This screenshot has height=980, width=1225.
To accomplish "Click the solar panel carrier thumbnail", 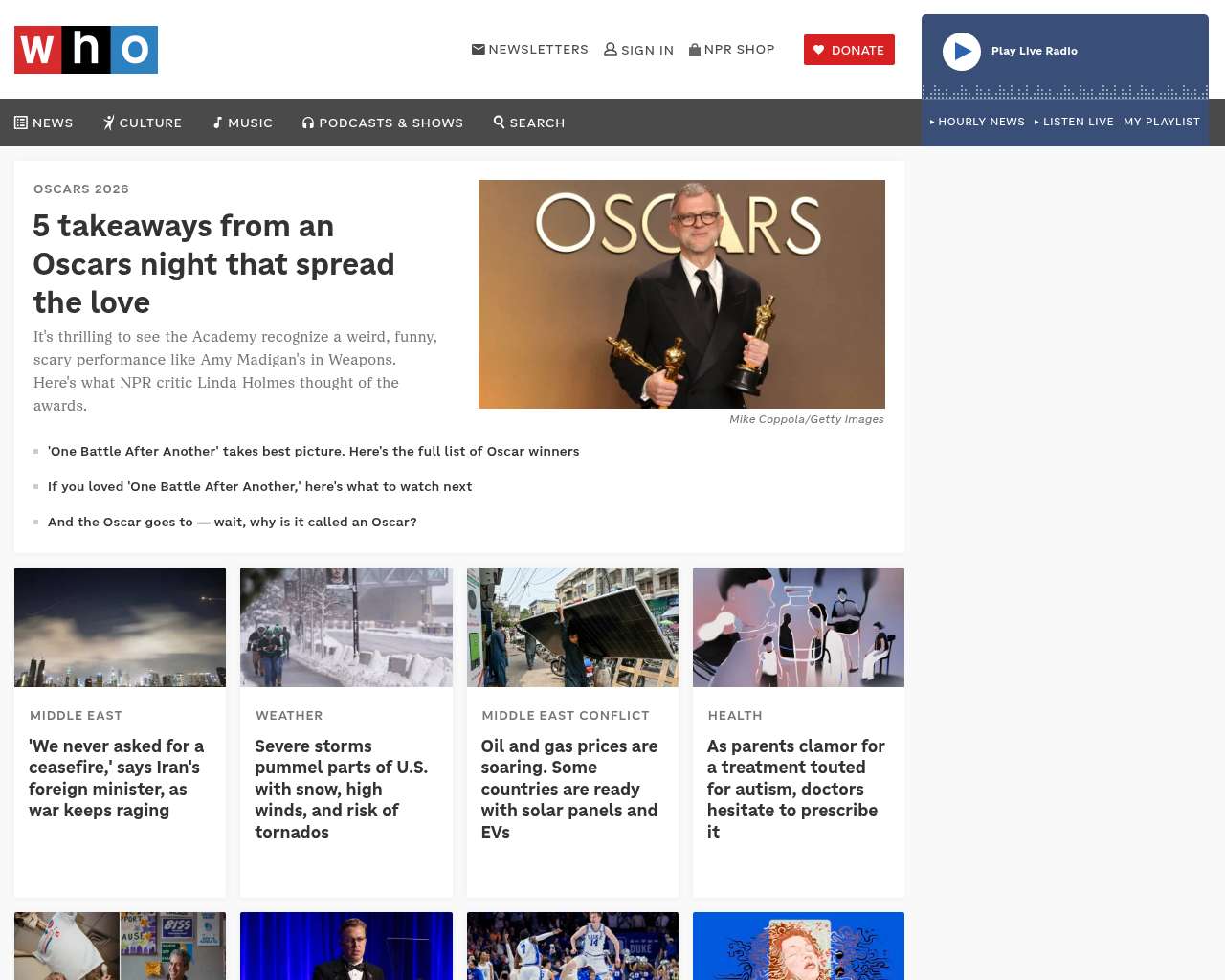I will (x=572, y=627).
